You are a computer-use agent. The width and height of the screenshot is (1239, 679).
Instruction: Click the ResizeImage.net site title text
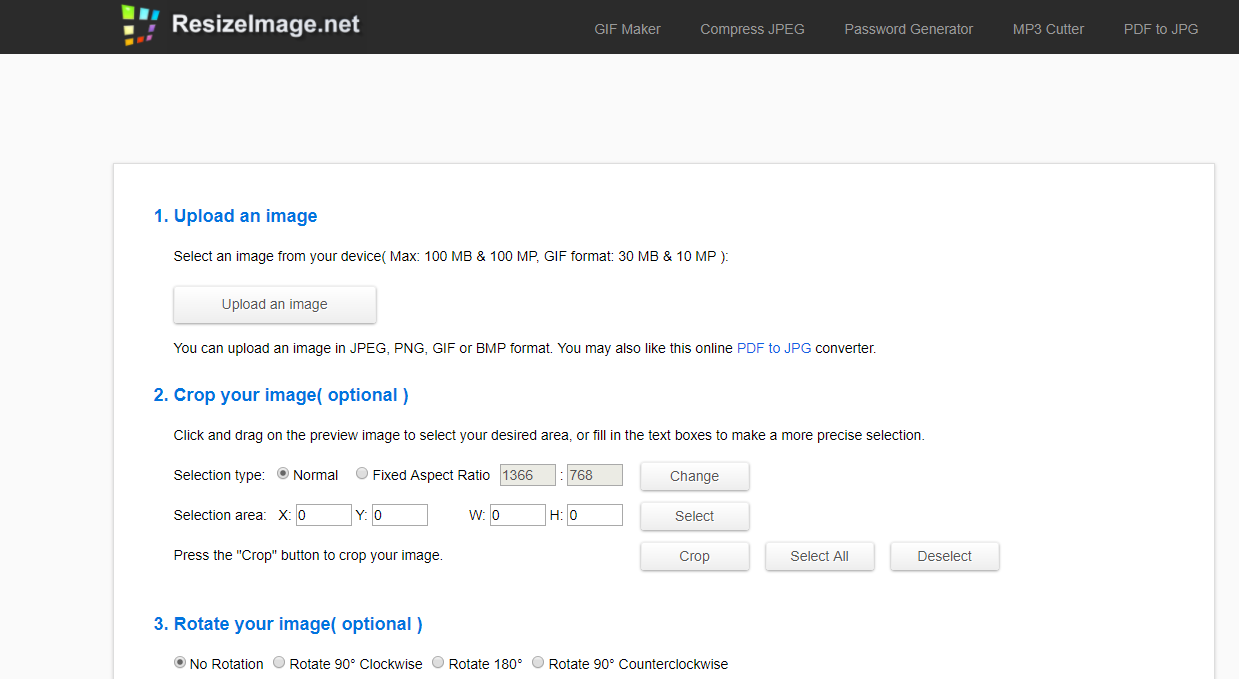click(x=266, y=25)
